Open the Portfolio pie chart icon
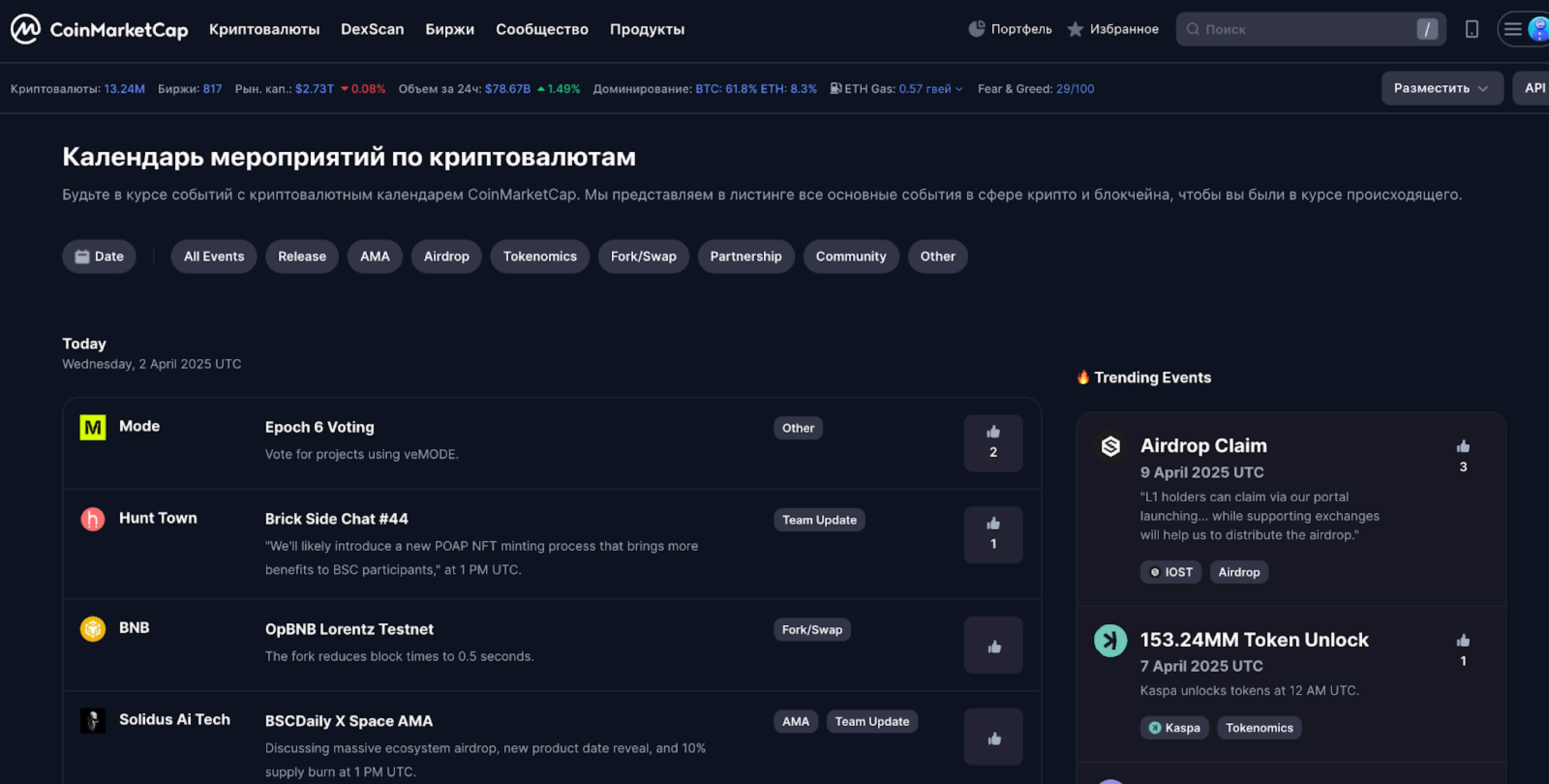The height and width of the screenshot is (784, 1549). (977, 28)
